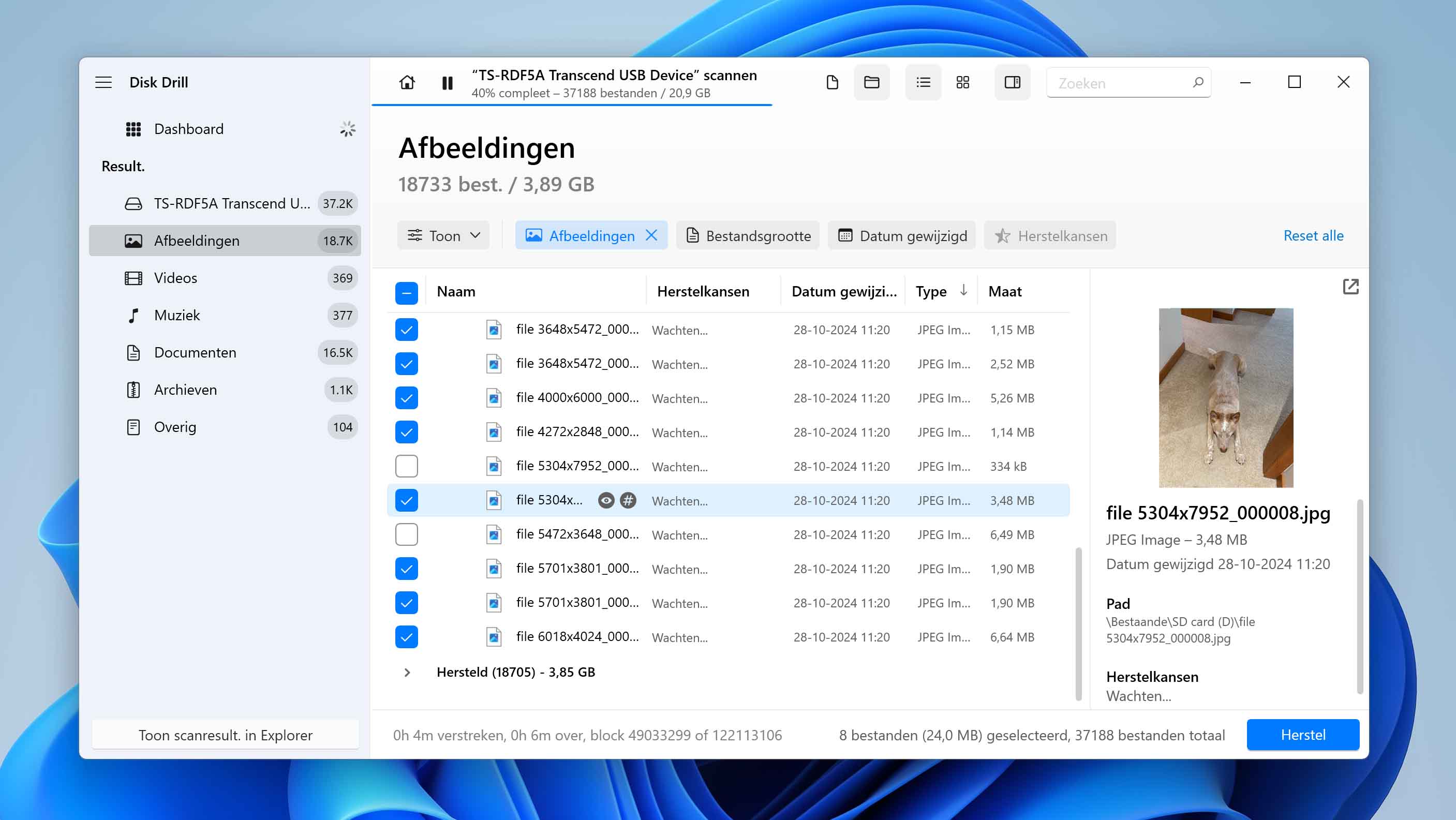Toggle checkbox for file 5472x3648_000
Image resolution: width=1456 pixels, height=820 pixels.
(407, 534)
